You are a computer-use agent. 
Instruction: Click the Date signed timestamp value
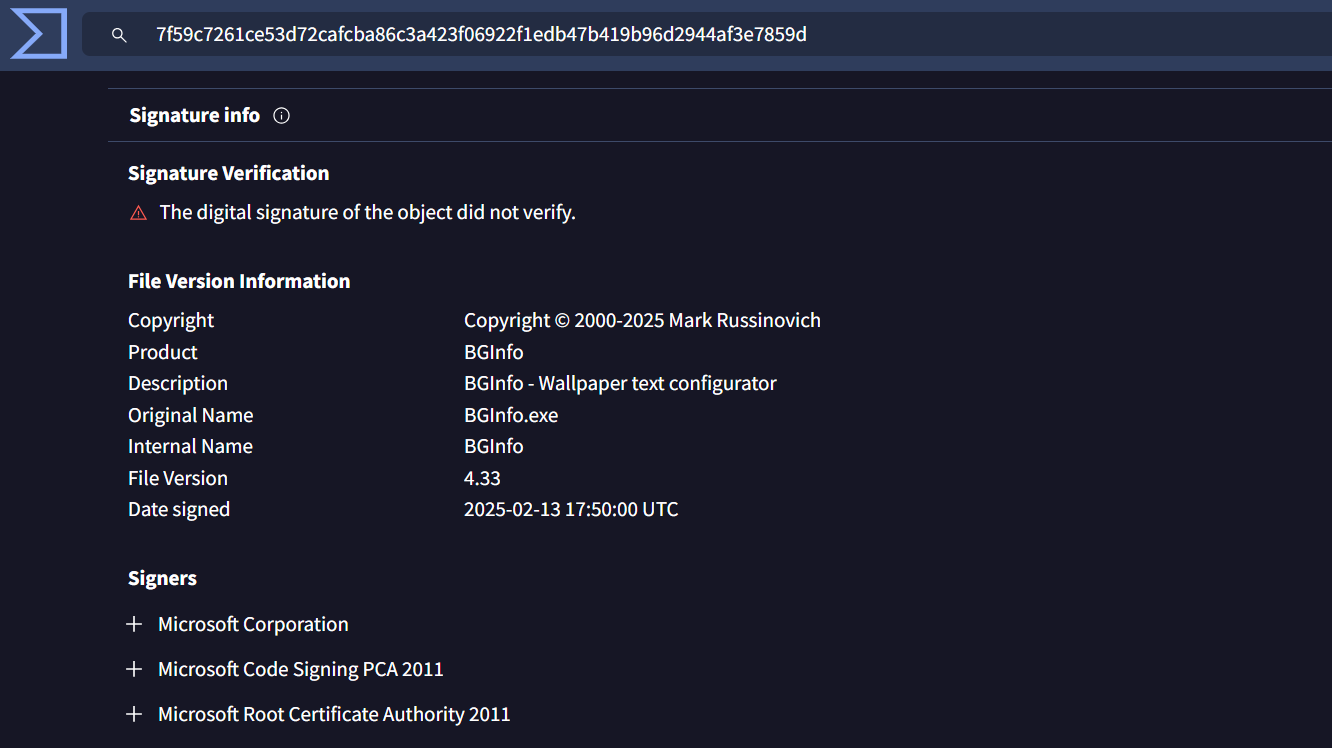(x=571, y=509)
